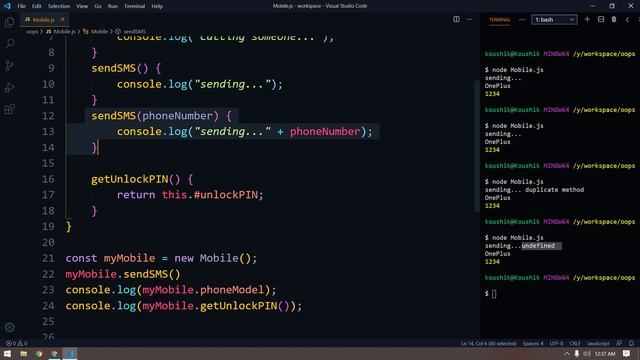Click 'sending... duplicate method' terminal output
640x360 pixels.
[534, 190]
